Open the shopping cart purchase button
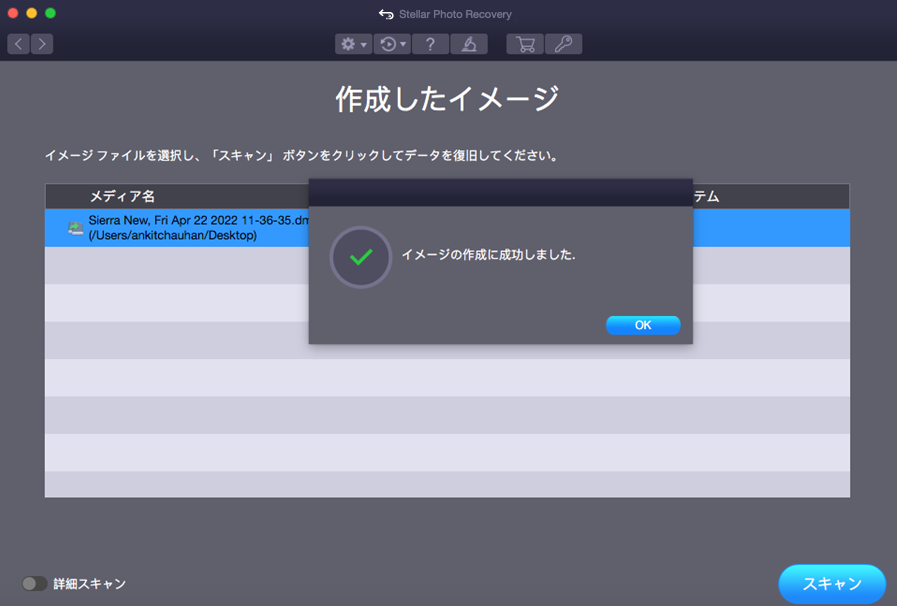 click(525, 44)
